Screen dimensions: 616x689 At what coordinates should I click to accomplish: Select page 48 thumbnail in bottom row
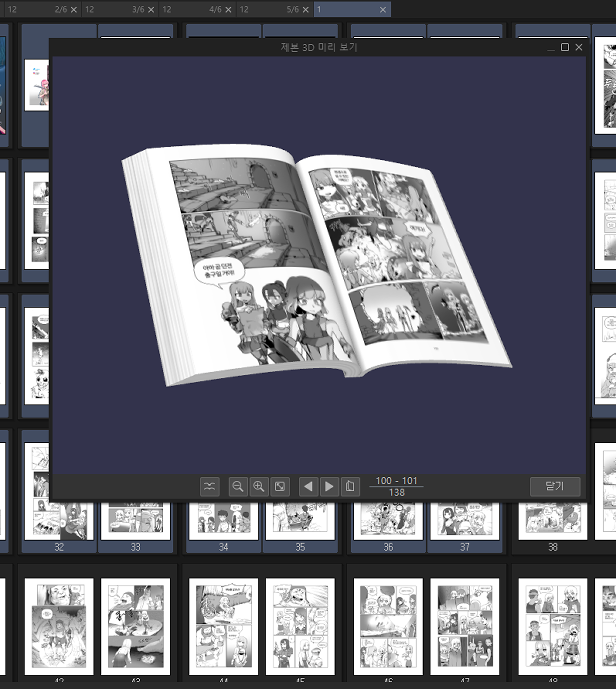pyautogui.click(x=553, y=626)
